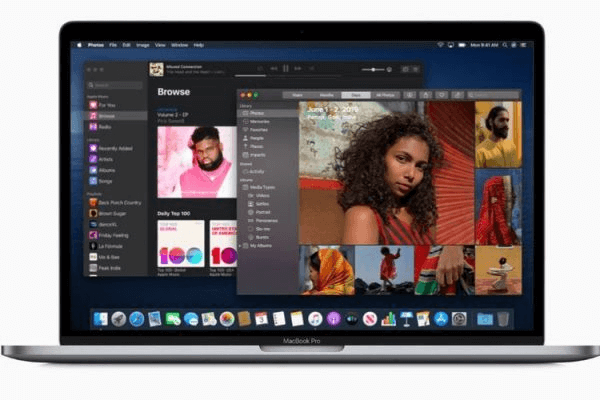Open News app in the Dock

pos(370,319)
